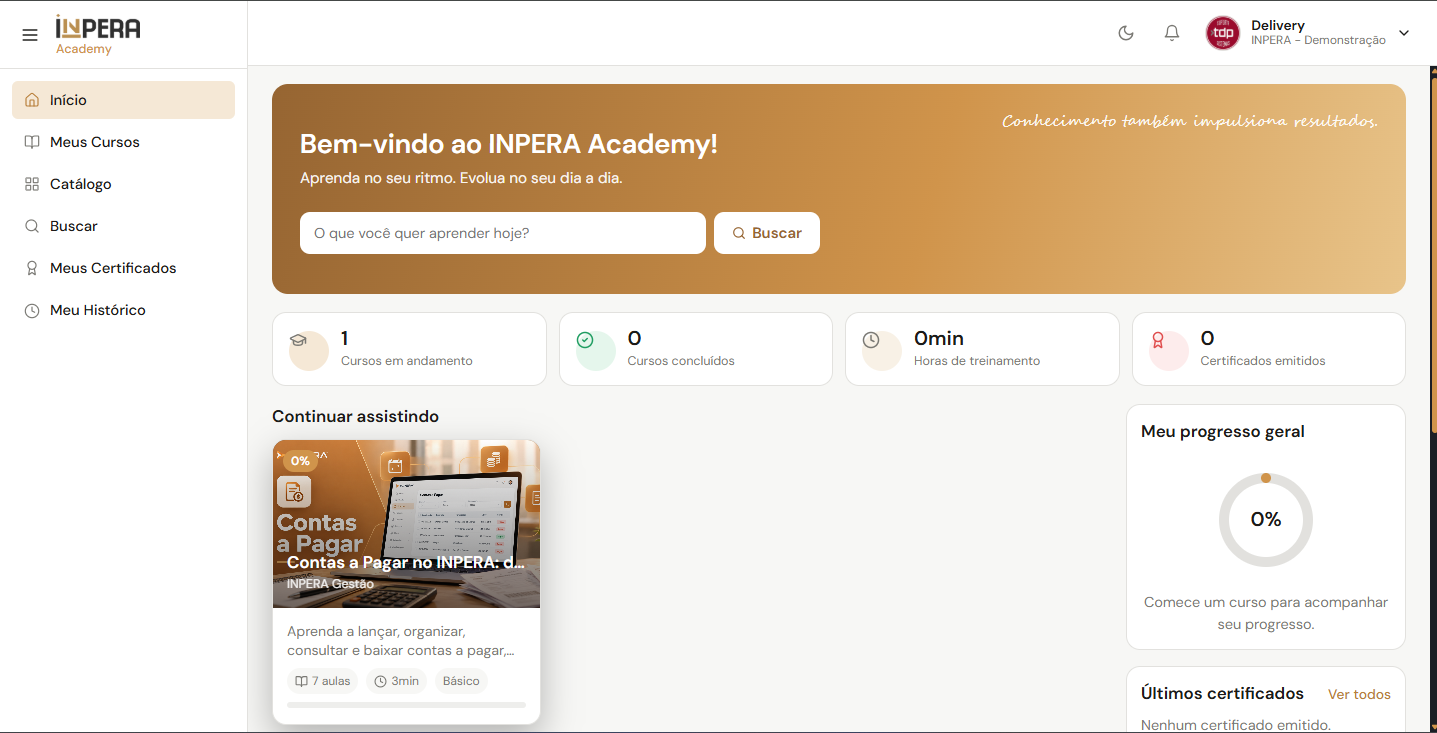
Task: Click the course title 'Contas a Pagar no INPERA'
Action: click(x=406, y=563)
